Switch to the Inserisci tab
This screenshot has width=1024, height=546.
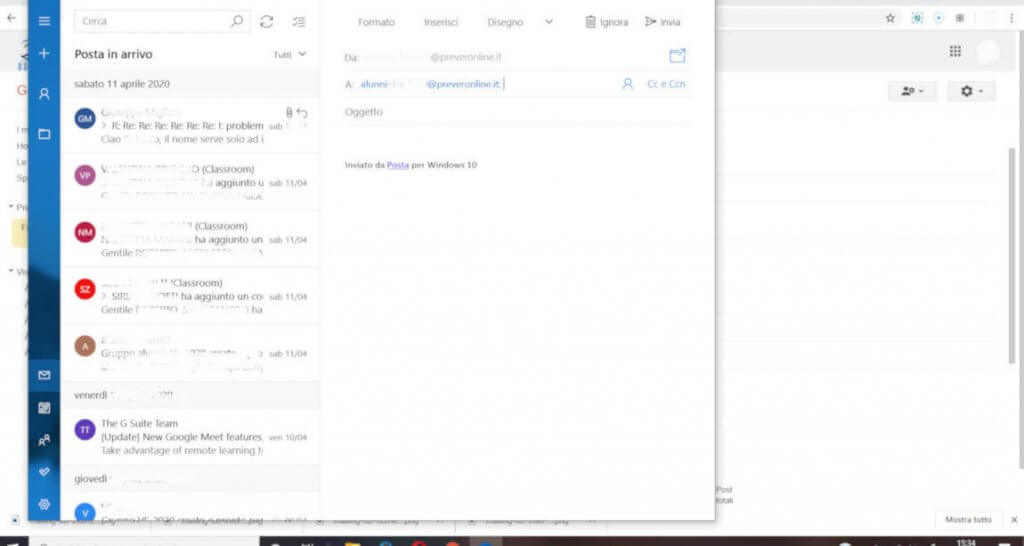(x=441, y=22)
